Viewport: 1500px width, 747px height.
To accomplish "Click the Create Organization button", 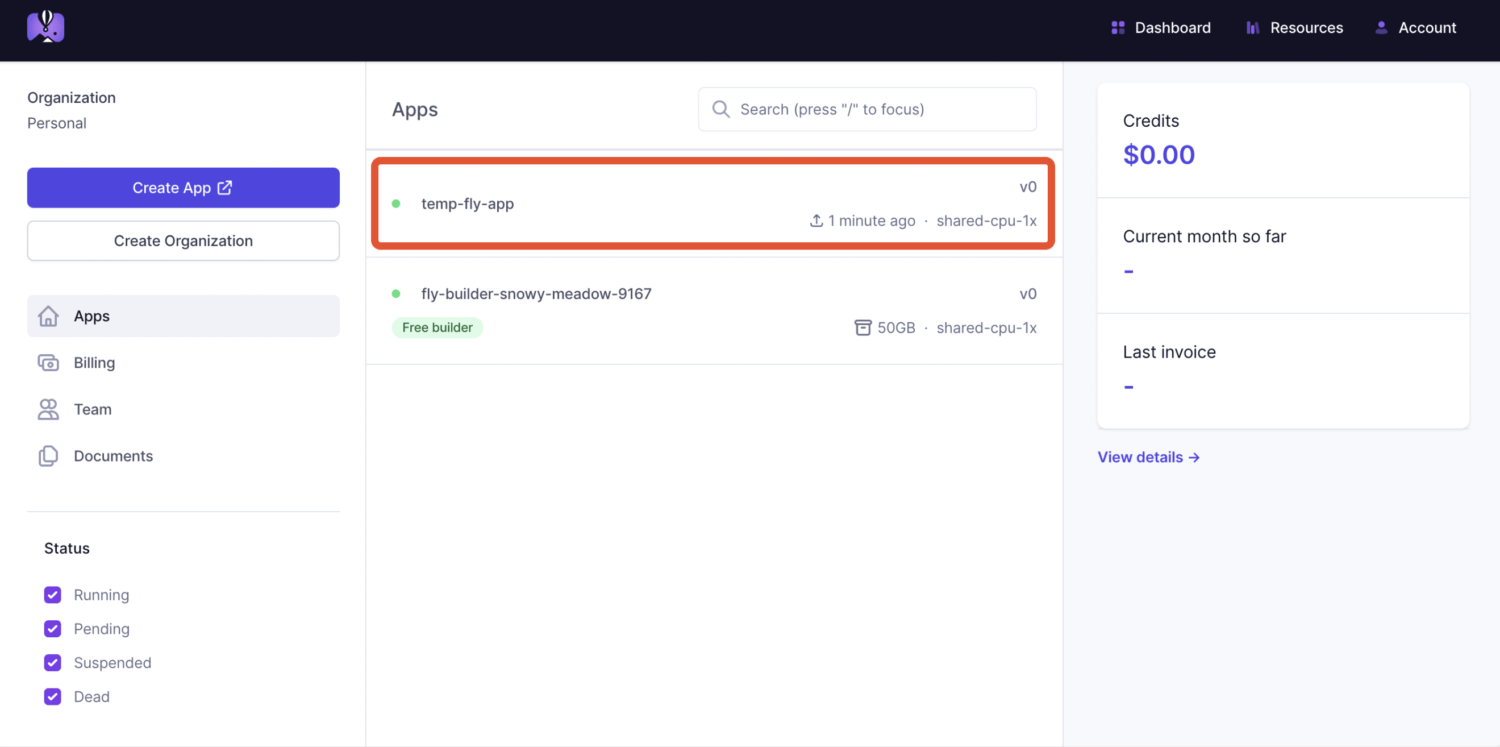I will pos(183,241).
